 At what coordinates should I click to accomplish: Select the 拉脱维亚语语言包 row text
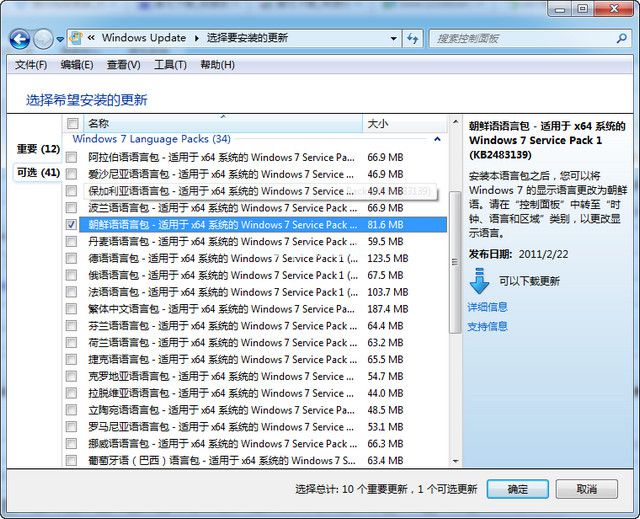(x=221, y=393)
